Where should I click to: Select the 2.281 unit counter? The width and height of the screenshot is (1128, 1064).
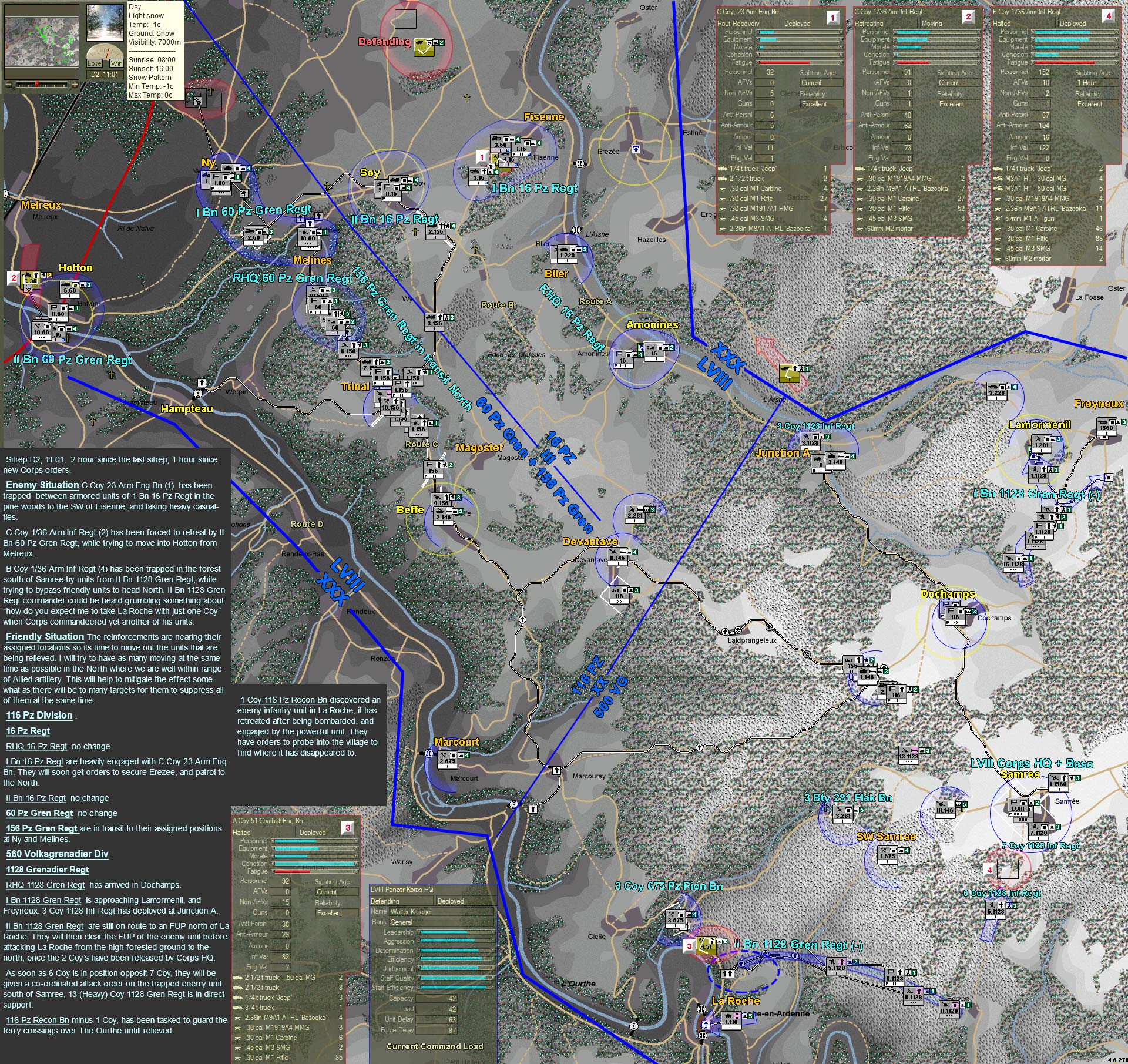tap(635, 515)
